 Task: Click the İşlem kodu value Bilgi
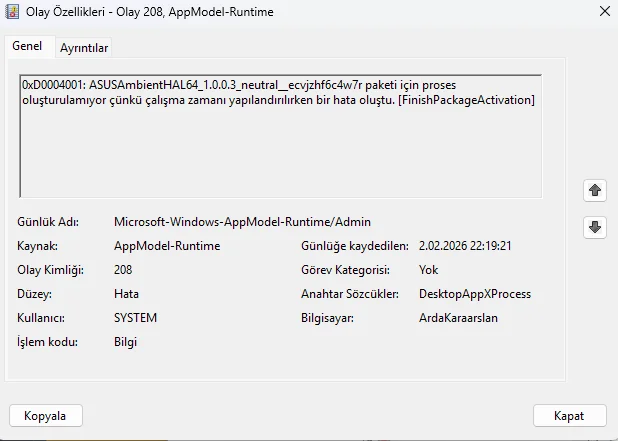click(x=125, y=342)
